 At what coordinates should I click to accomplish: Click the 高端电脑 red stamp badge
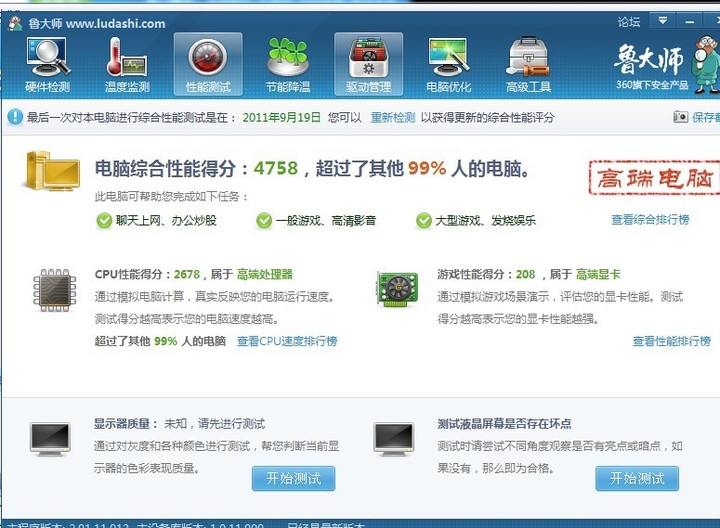655,178
